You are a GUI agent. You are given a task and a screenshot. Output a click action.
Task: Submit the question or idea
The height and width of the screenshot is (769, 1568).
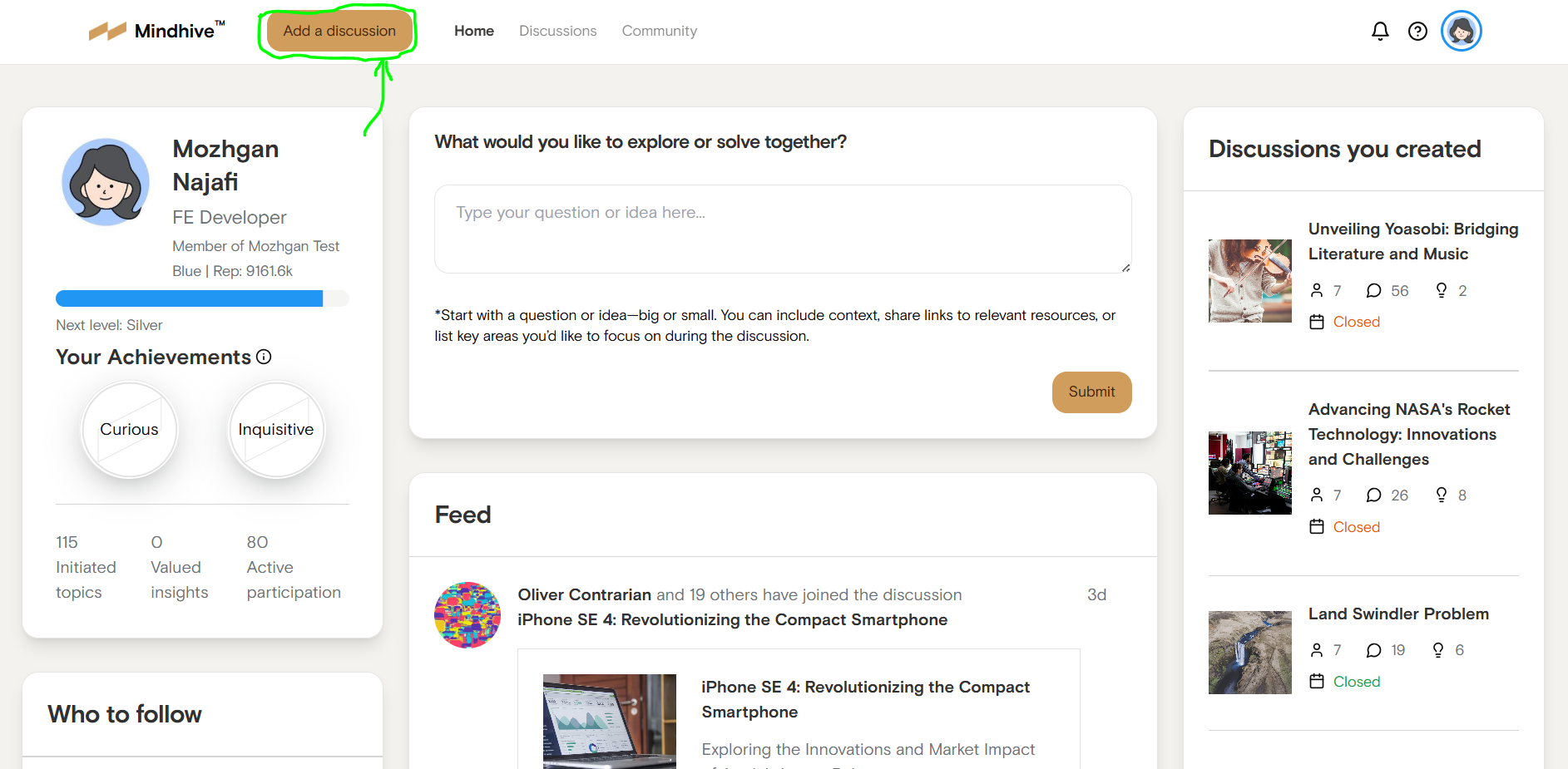pos(1091,392)
